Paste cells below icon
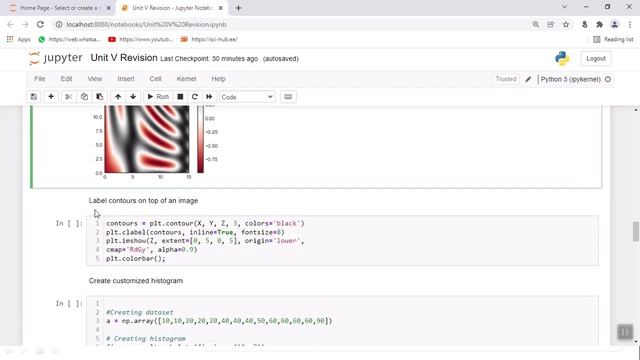 pyautogui.click(x=100, y=97)
